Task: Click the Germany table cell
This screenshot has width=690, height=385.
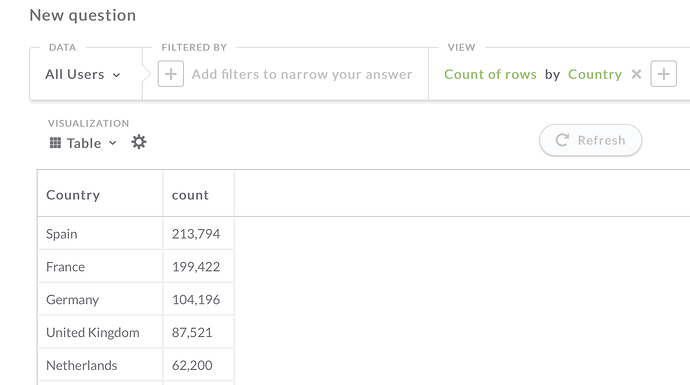Action: point(100,300)
